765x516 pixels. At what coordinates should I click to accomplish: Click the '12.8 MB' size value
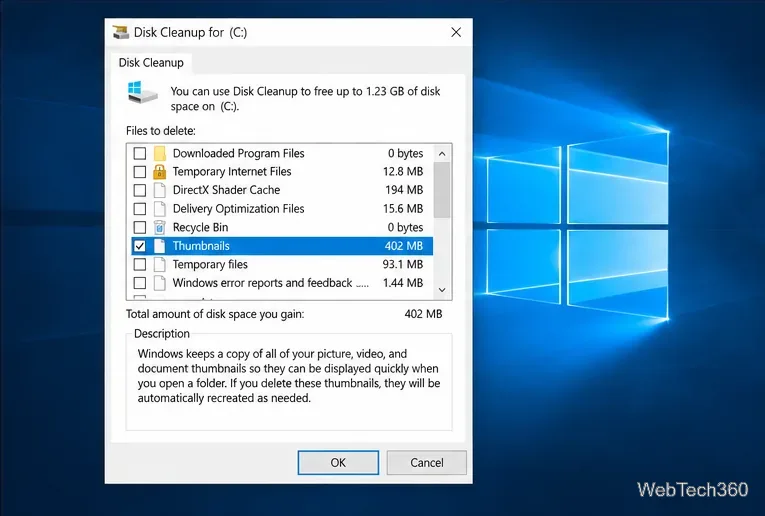pos(403,172)
